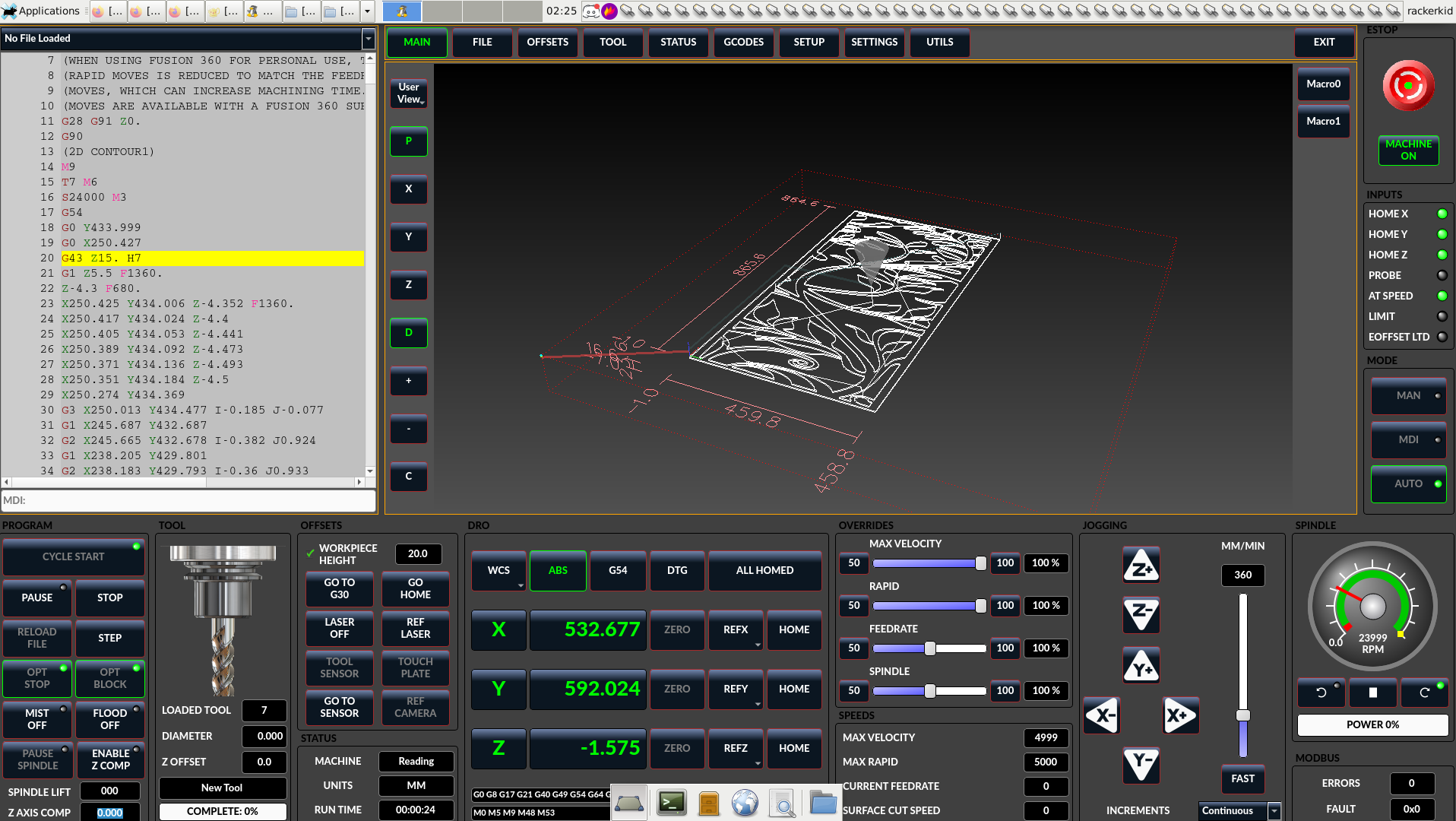Hit the red emergency stop button
1456x821 pixels.
(1408, 86)
